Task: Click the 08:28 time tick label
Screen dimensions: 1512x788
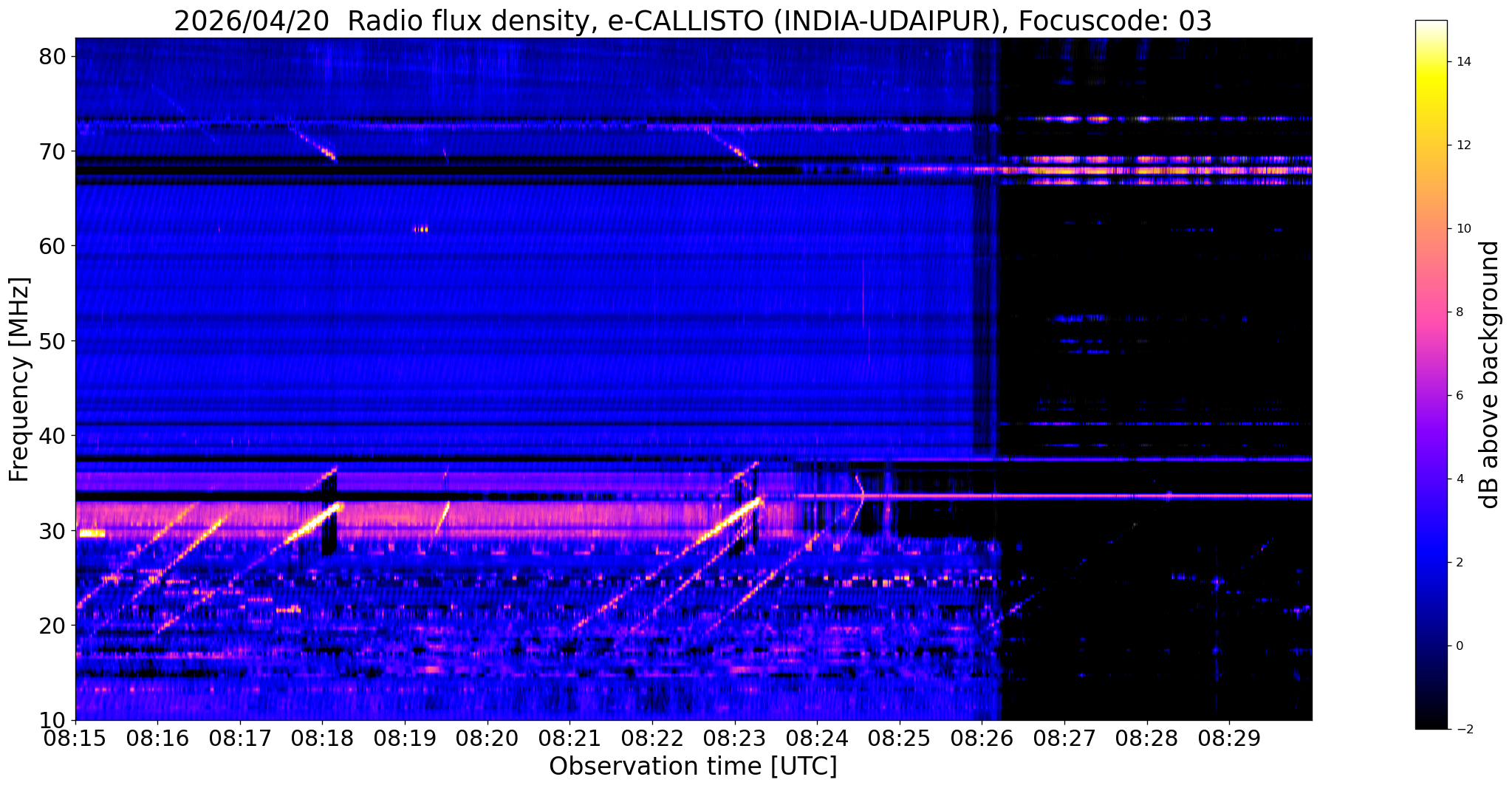Action: click(x=1147, y=739)
